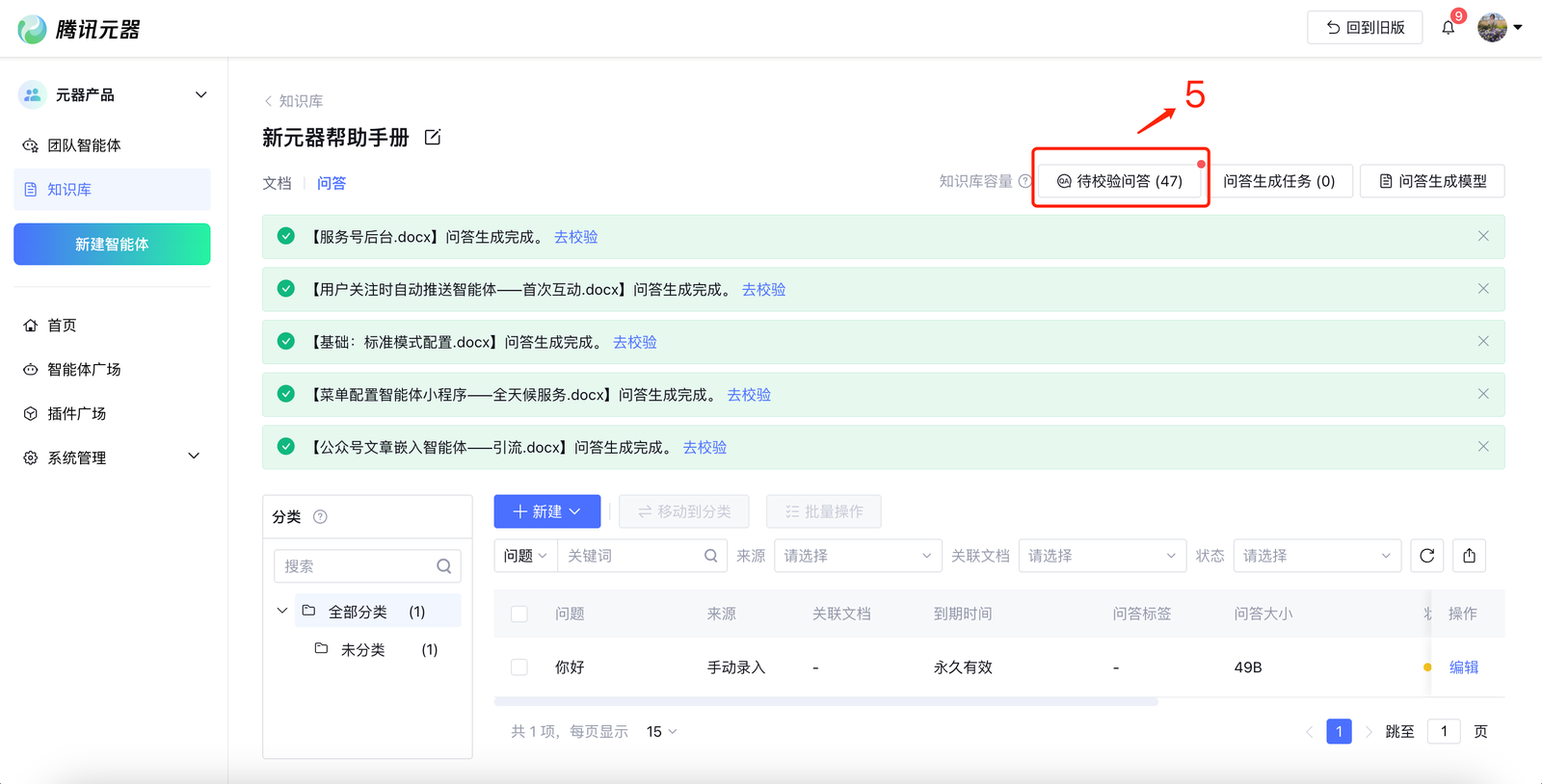Open 智能体广场 in the sidebar
The image size is (1542, 784).
pyautogui.click(x=84, y=370)
